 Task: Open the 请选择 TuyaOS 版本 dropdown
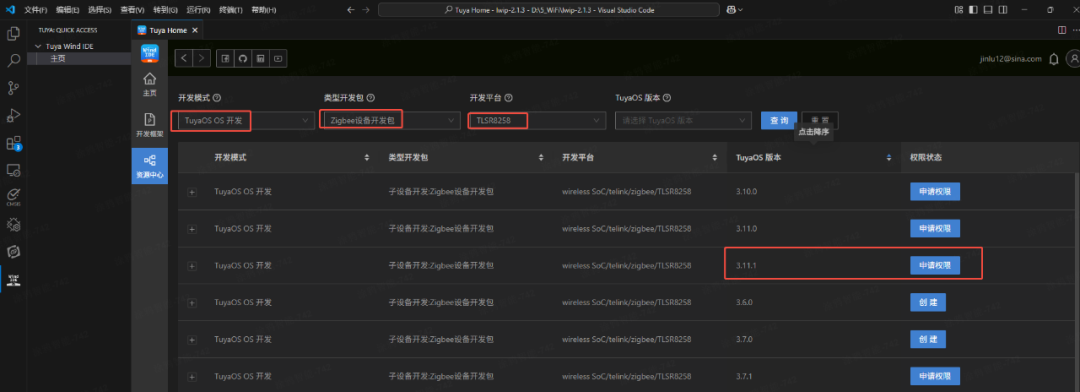[683, 121]
